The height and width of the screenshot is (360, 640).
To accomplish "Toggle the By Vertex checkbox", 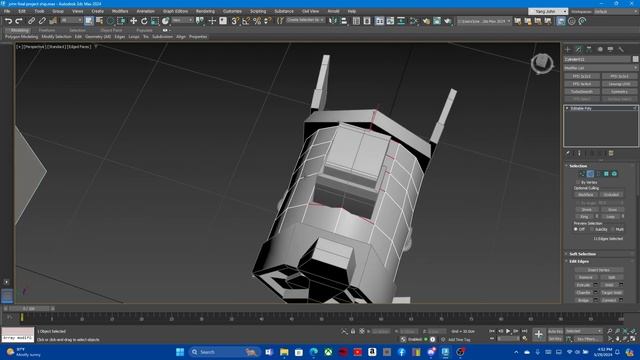I will 578,182.
